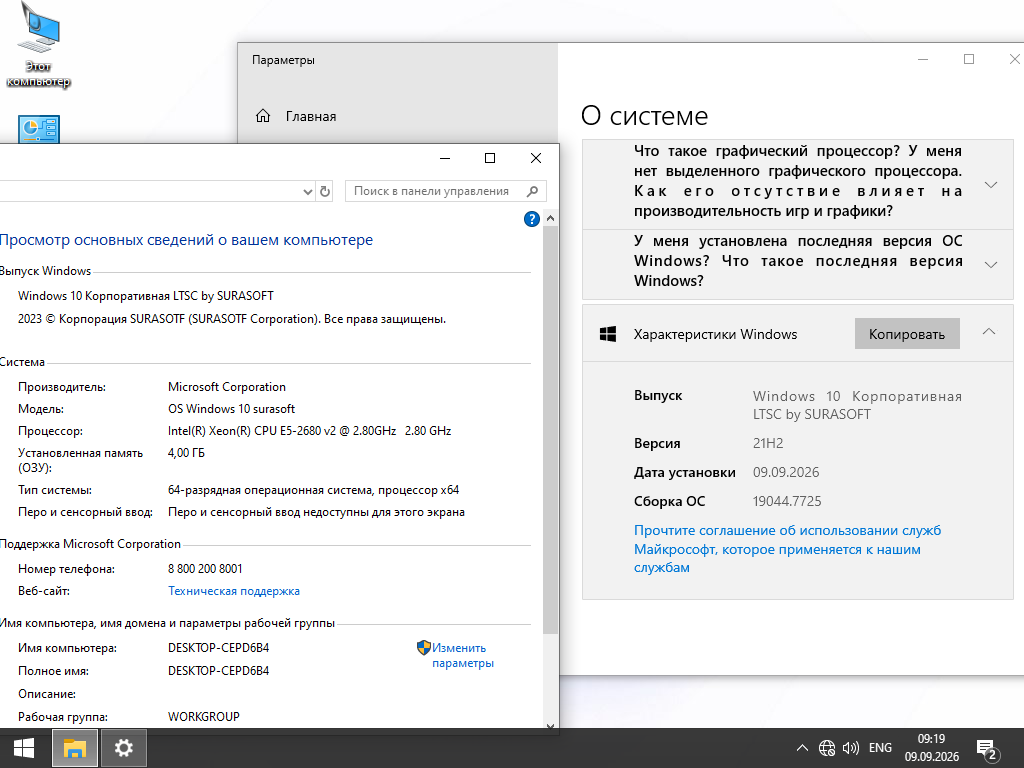1024x768 pixels.
Task: Open the Windows Start menu
Action: click(x=24, y=748)
